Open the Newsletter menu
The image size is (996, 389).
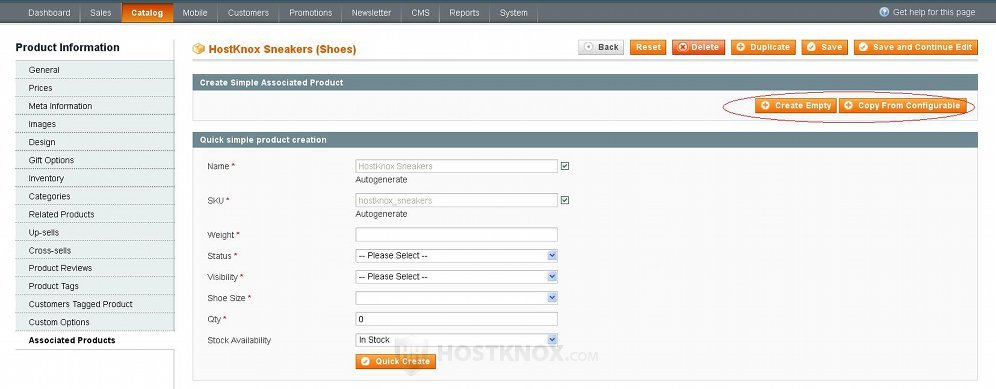click(x=371, y=13)
